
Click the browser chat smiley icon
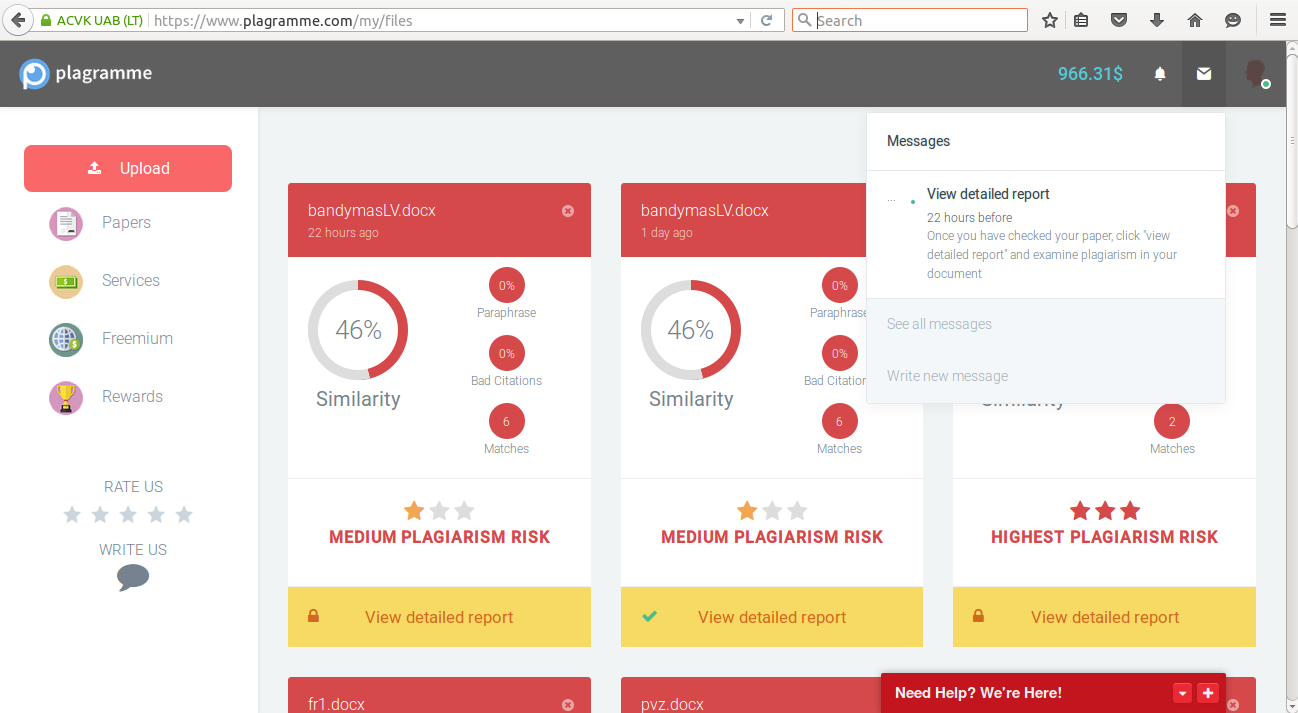click(x=1233, y=20)
